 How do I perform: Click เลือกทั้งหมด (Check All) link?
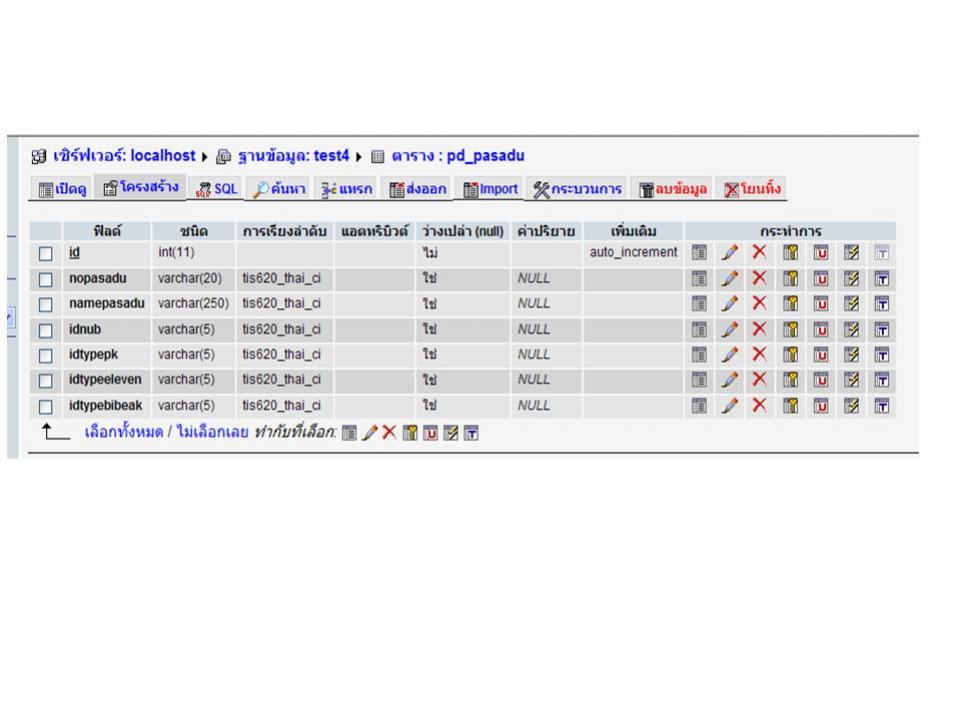[x=124, y=432]
